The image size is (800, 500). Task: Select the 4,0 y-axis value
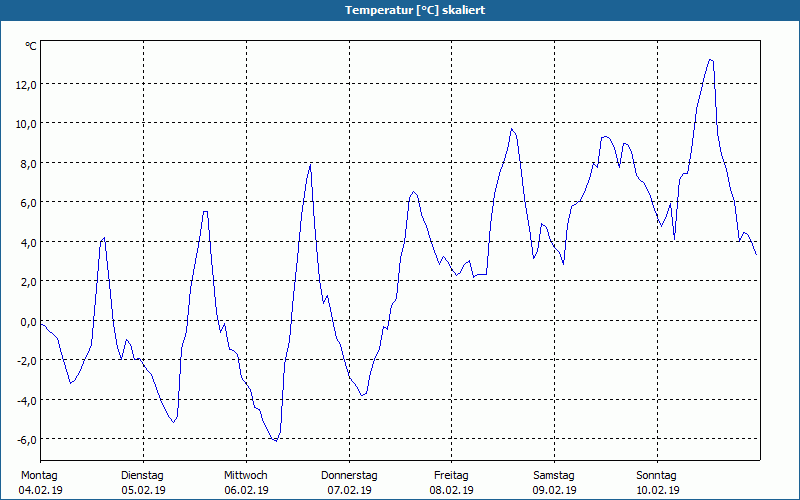click(x=28, y=243)
